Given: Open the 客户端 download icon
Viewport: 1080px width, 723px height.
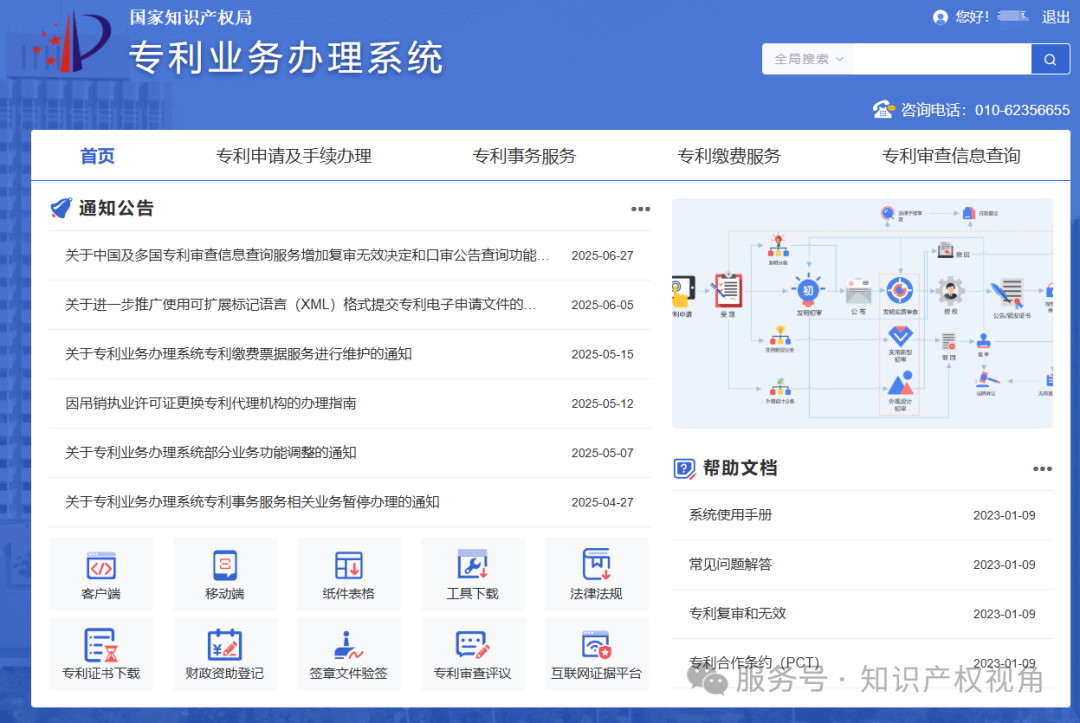Looking at the screenshot, I should pyautogui.click(x=101, y=573).
